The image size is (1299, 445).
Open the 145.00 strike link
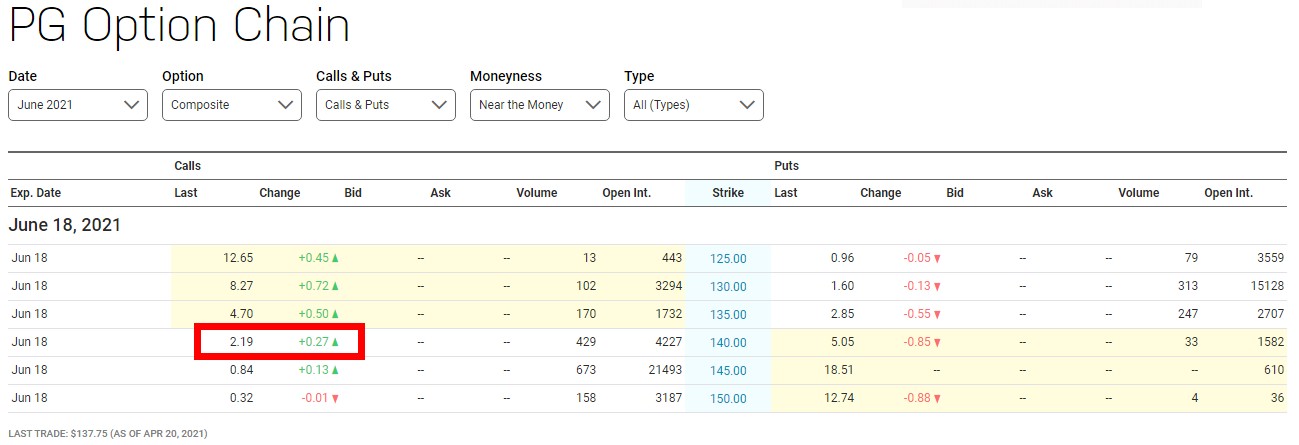pos(728,370)
